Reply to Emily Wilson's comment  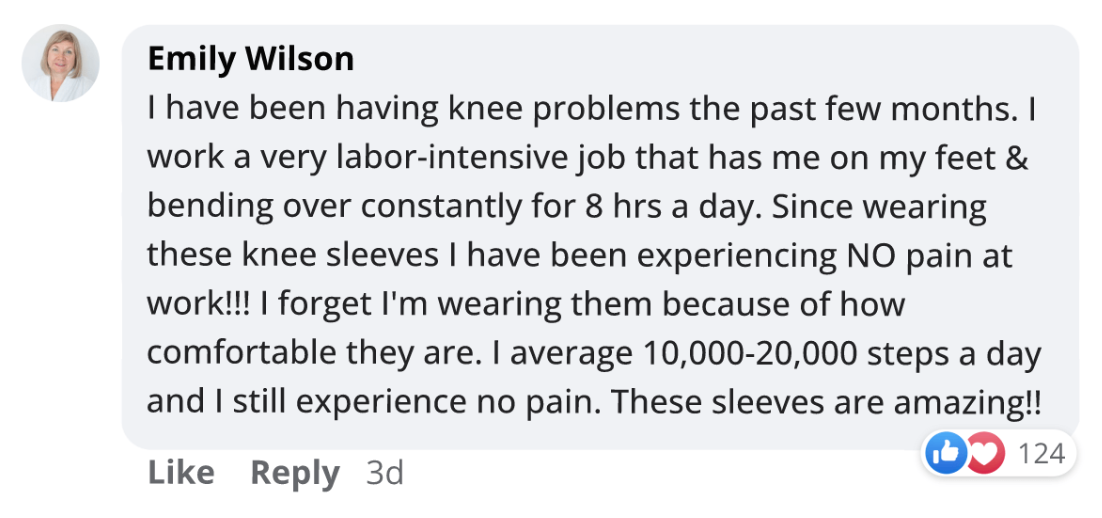click(294, 473)
